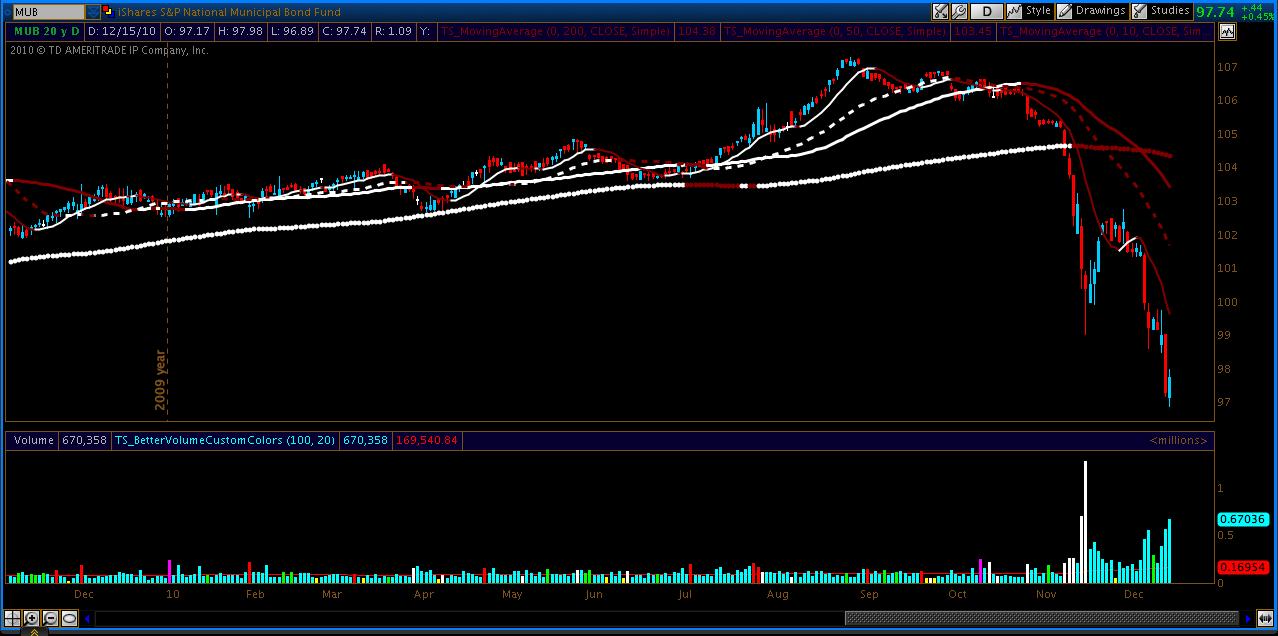This screenshot has height=636, width=1278.
Task: Click the zoom in magnifier icon
Action: 32,618
